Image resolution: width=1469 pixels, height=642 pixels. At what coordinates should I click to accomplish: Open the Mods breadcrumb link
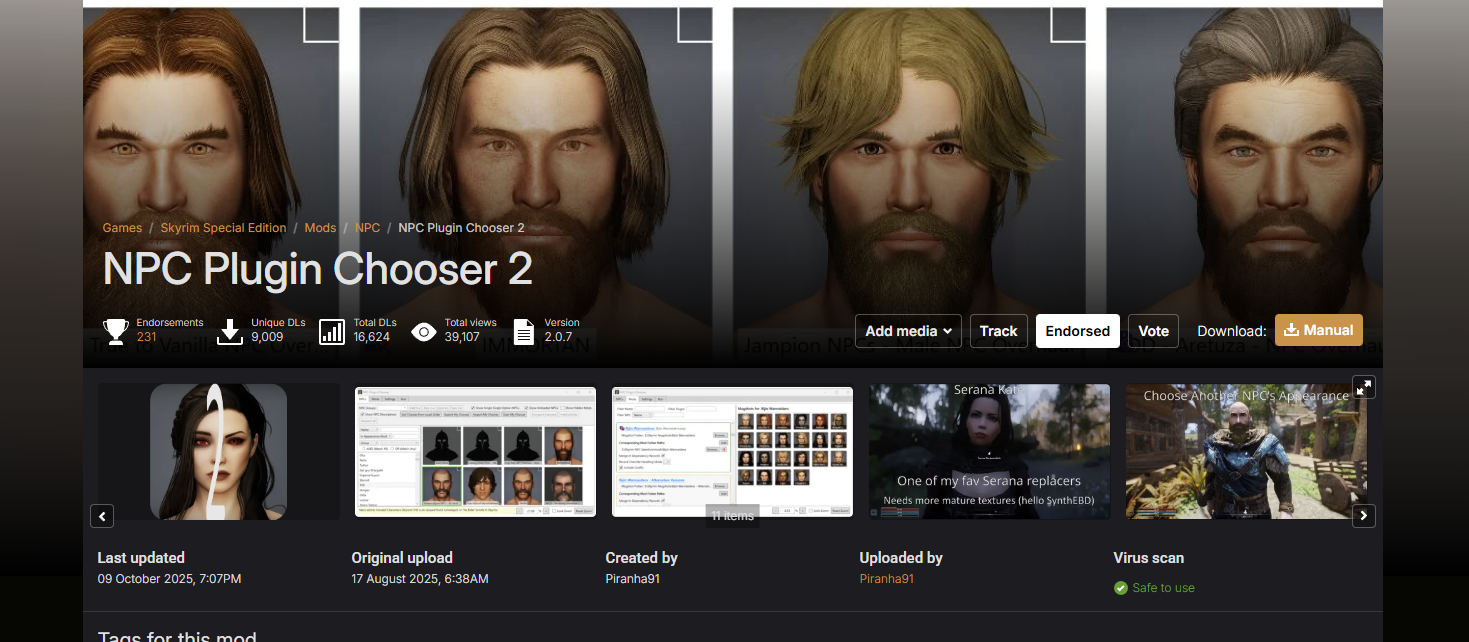coord(320,228)
